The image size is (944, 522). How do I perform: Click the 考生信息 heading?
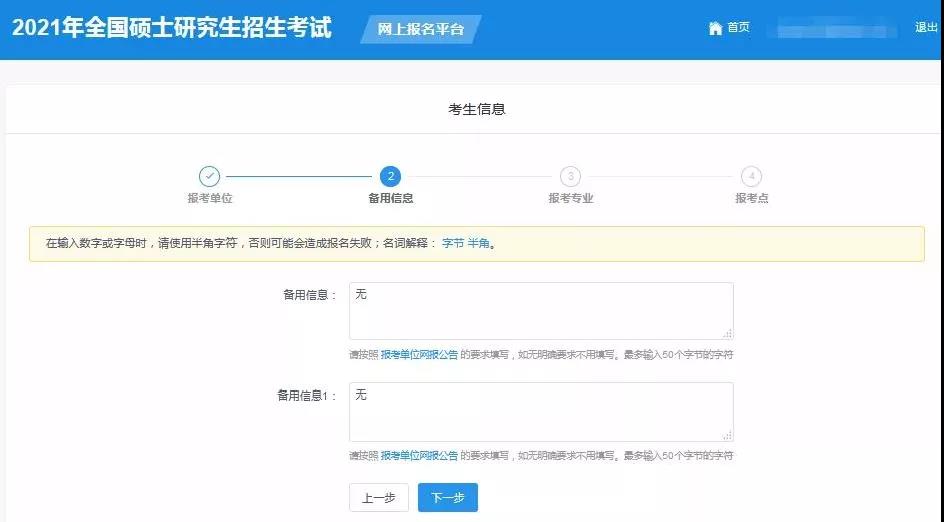(477, 110)
